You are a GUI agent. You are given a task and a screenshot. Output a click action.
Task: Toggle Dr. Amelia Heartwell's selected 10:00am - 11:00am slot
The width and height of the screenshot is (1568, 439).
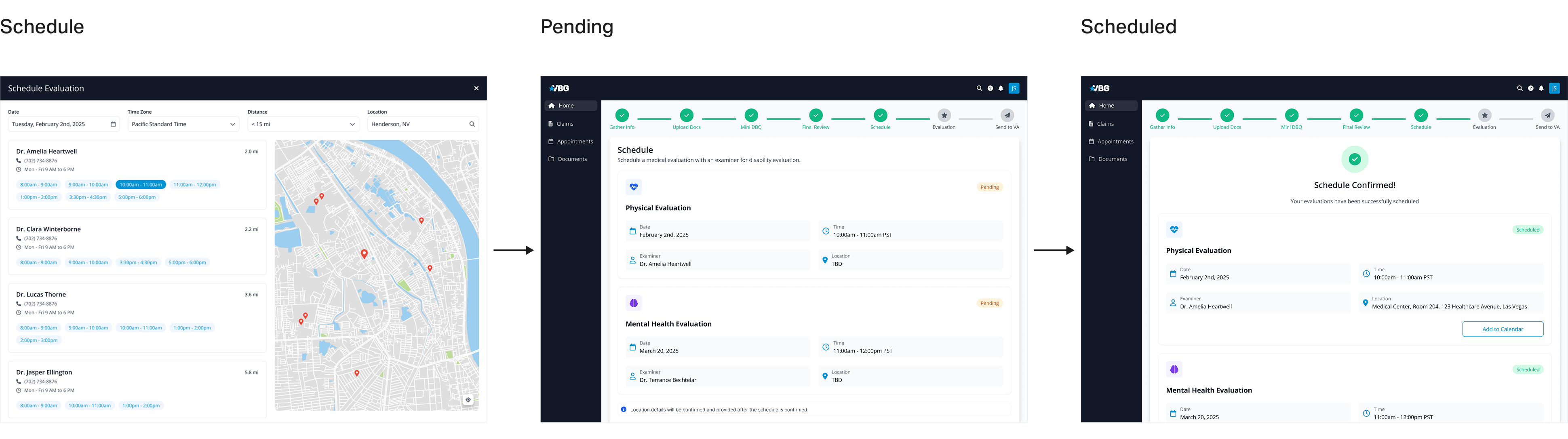tap(141, 184)
